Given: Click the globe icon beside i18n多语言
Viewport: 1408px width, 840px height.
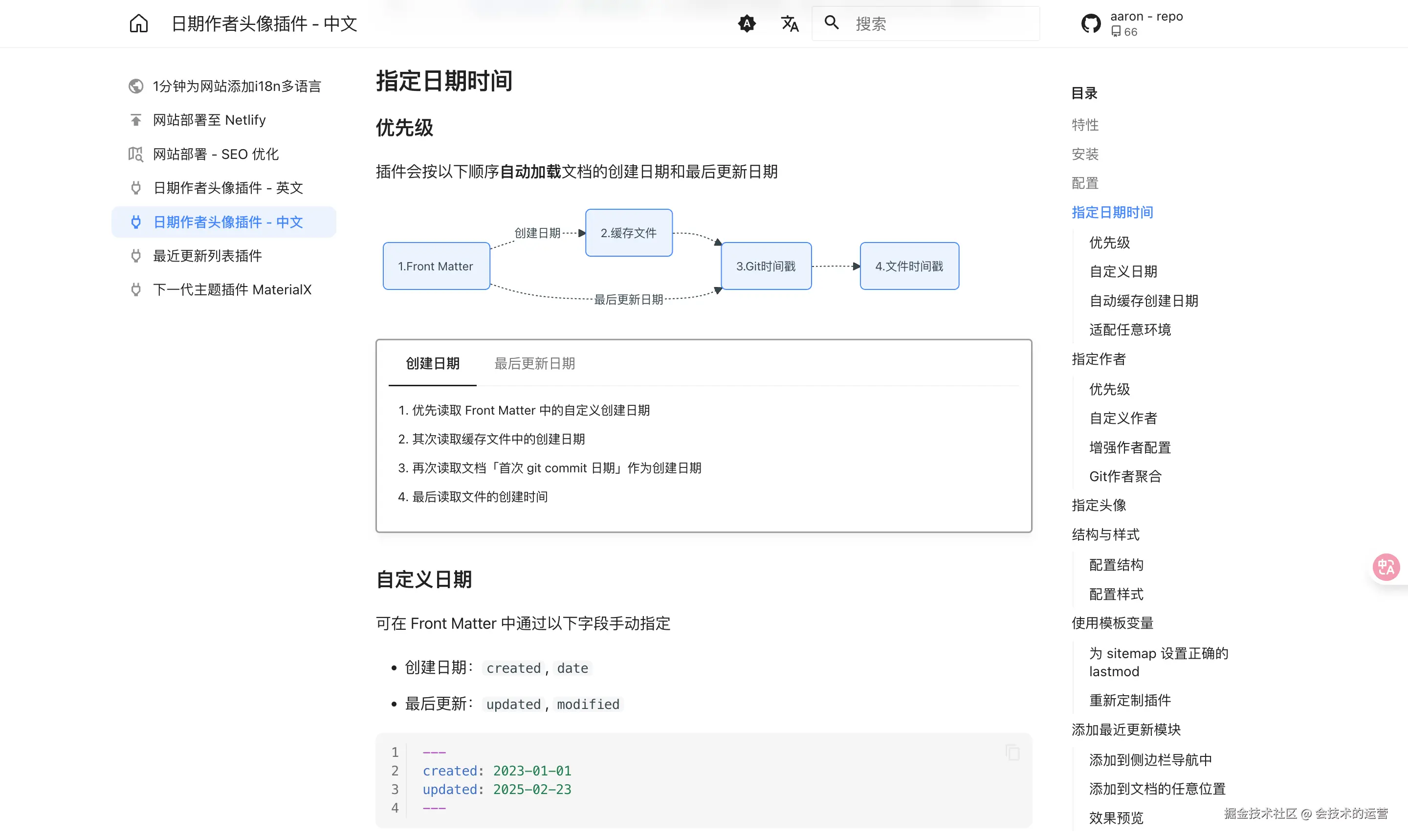Looking at the screenshot, I should point(136,86).
